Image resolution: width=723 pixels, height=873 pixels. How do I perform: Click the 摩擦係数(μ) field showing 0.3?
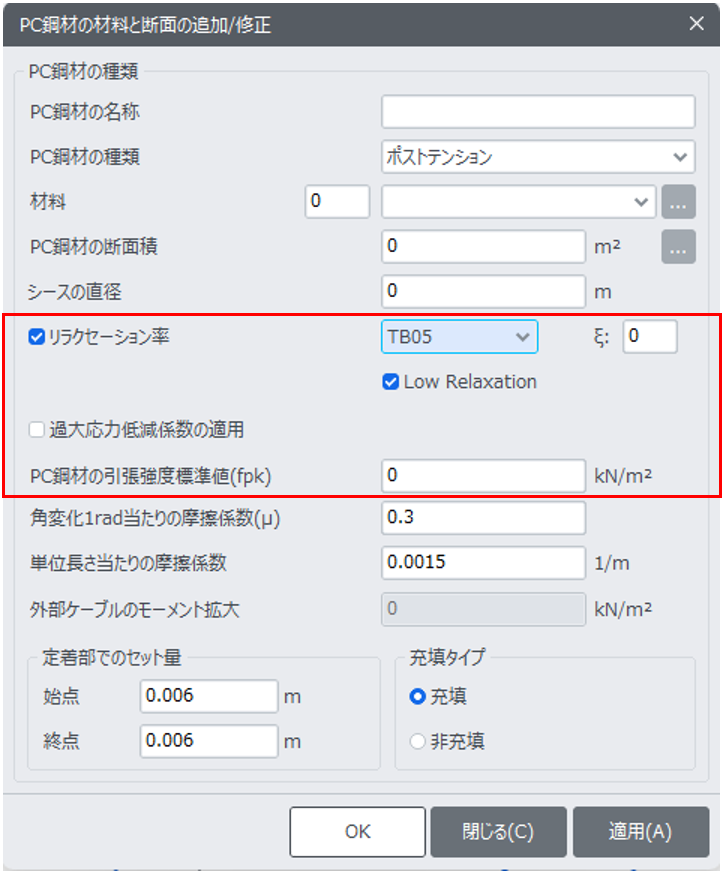pos(483,518)
